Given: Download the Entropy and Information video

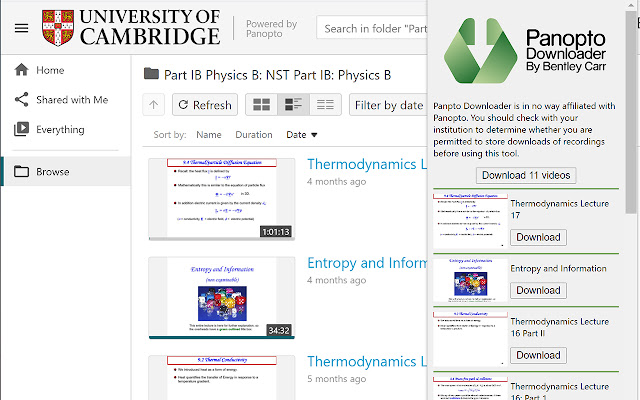Looking at the screenshot, I should pos(538,290).
